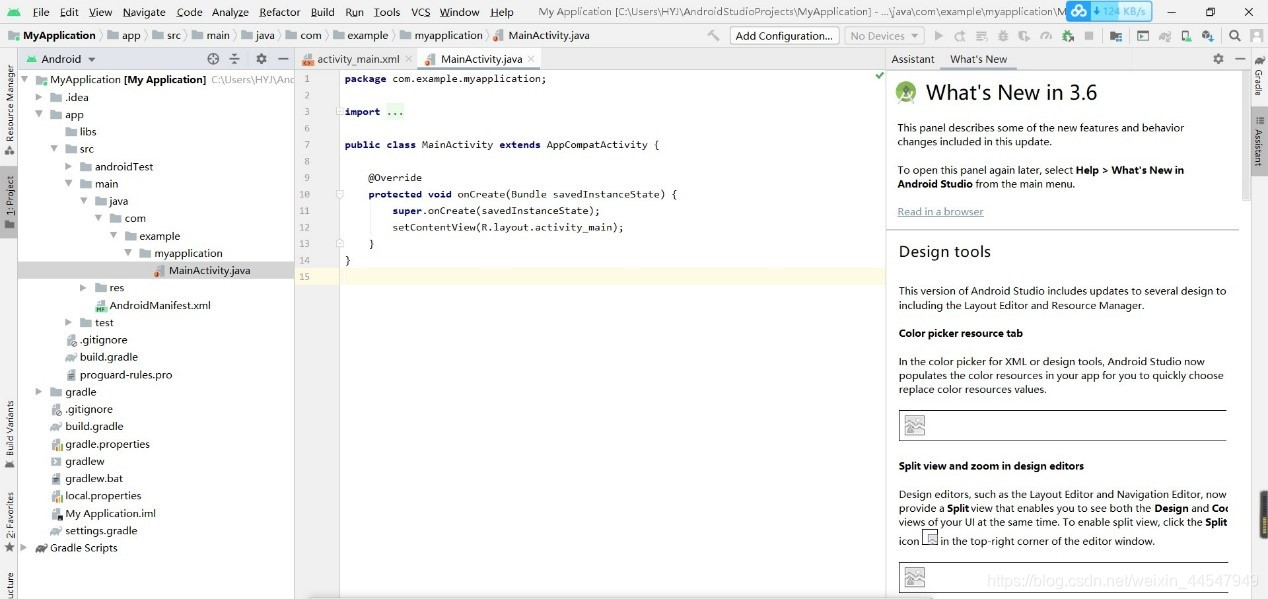Viewport: 1268px width, 599px height.
Task: Open the VCS menu
Action: click(420, 12)
